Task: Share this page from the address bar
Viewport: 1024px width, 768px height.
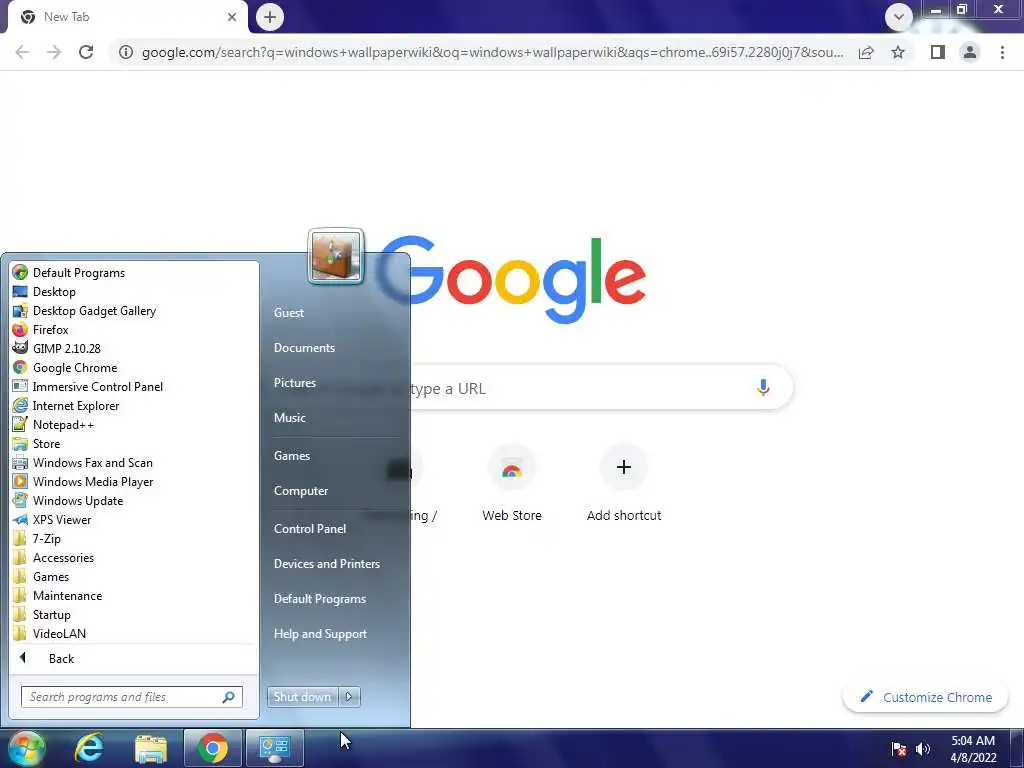Action: click(866, 52)
